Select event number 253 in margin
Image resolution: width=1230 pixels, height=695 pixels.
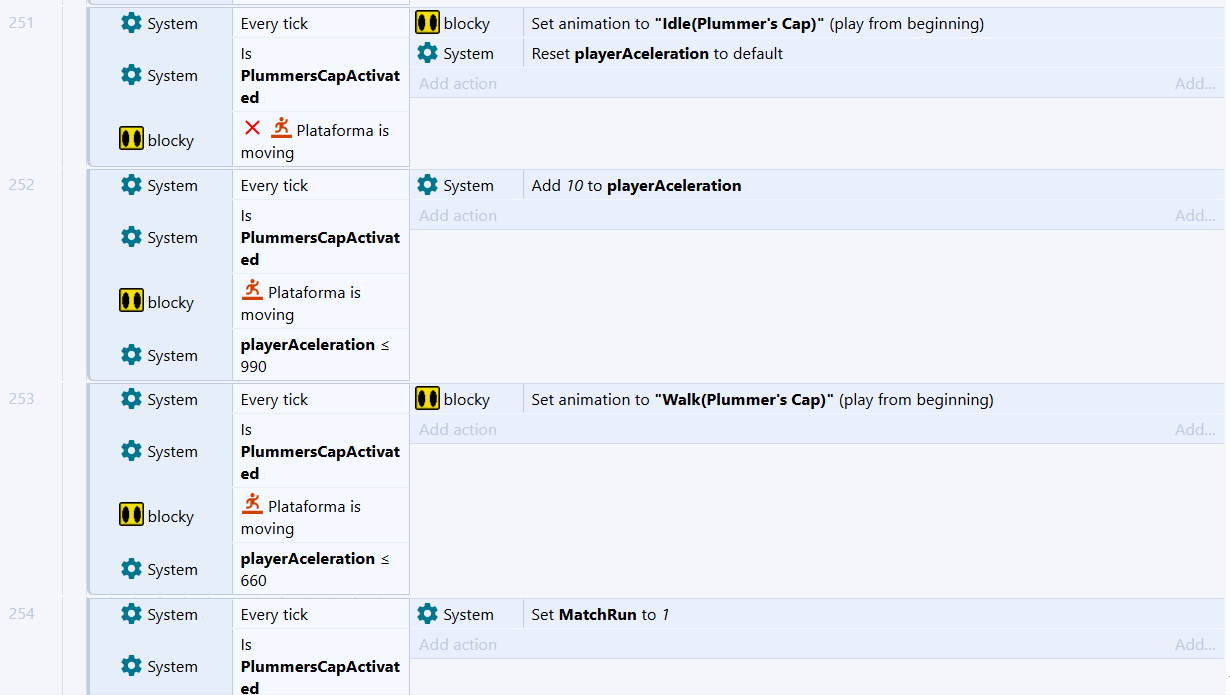coord(21,399)
